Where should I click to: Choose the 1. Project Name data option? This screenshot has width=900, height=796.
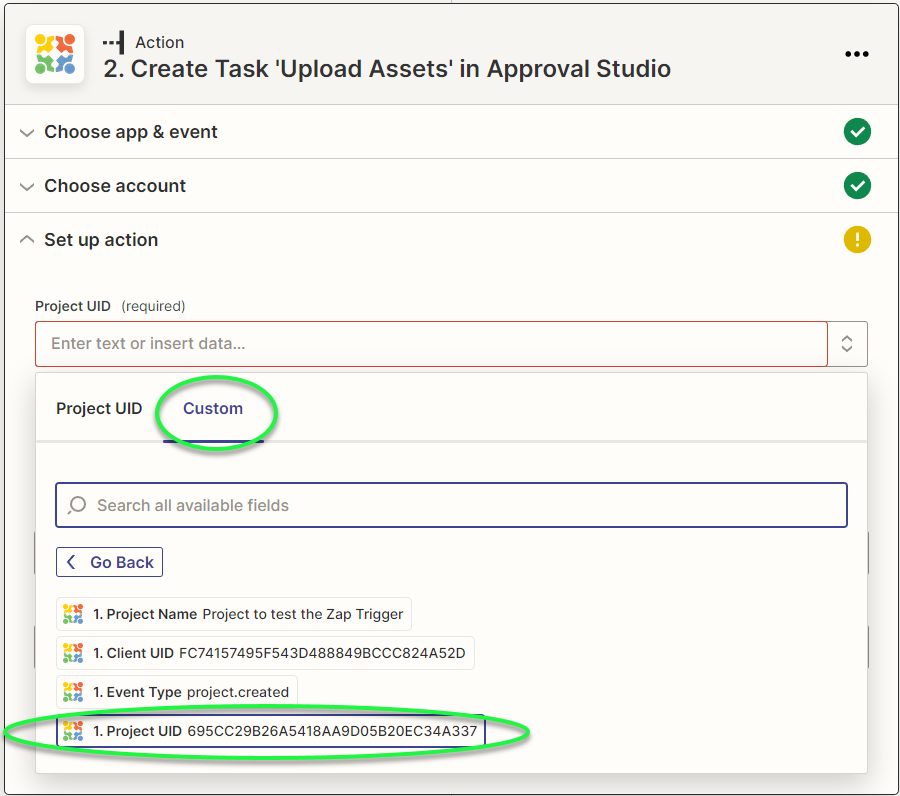234,614
